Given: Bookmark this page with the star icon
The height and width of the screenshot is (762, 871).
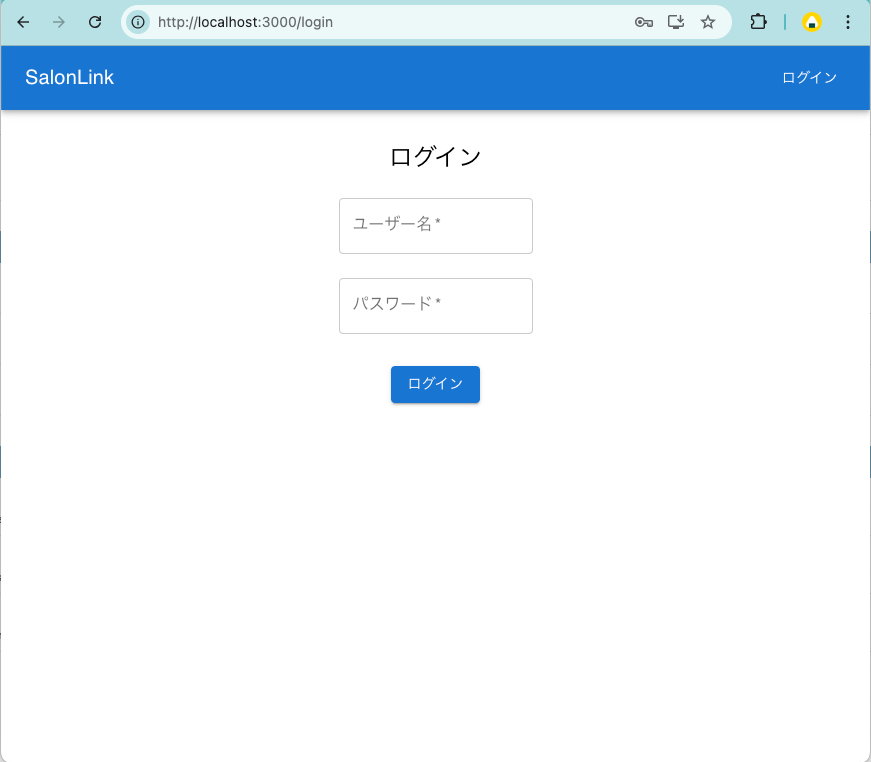Looking at the screenshot, I should pos(708,22).
